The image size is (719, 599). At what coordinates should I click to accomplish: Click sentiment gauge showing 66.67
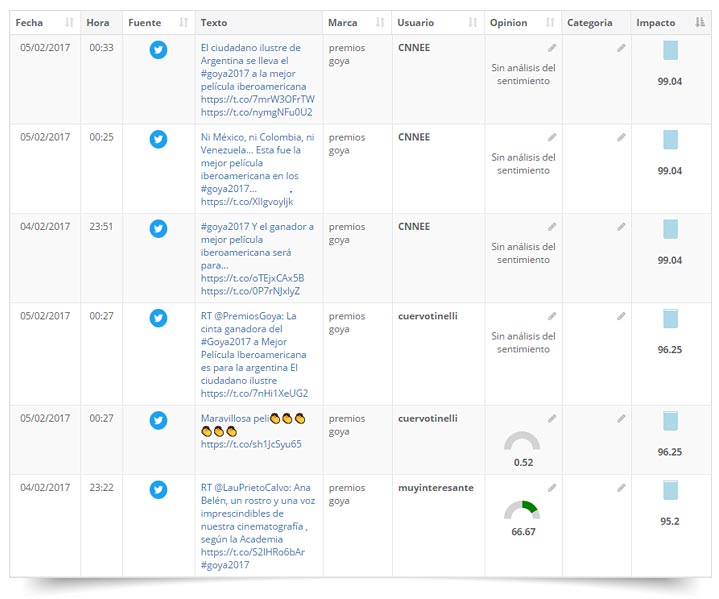click(522, 510)
